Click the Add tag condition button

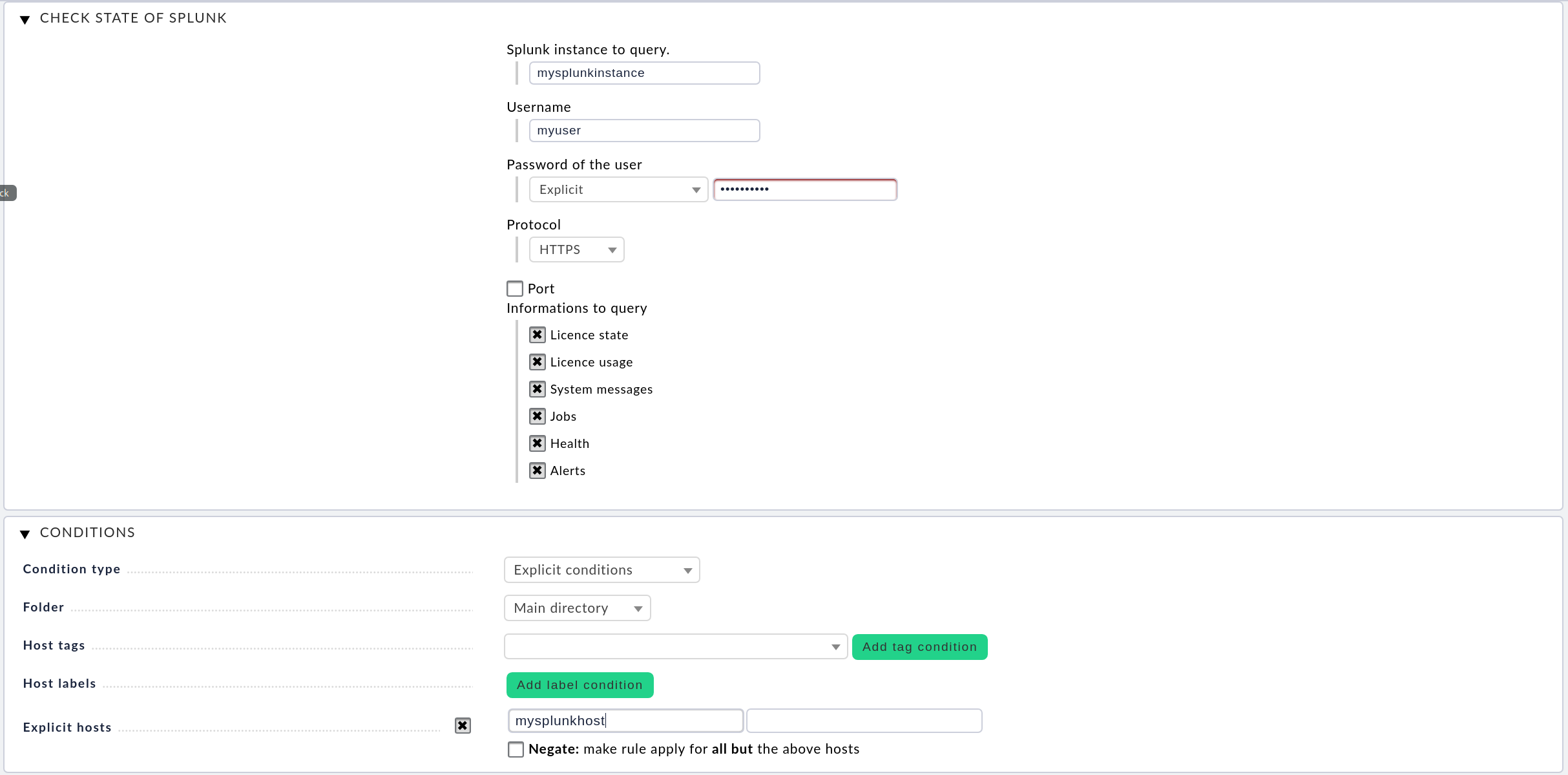point(919,647)
